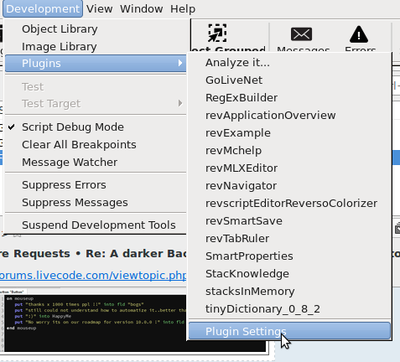
Task: Open the View menu
Action: 99,9
